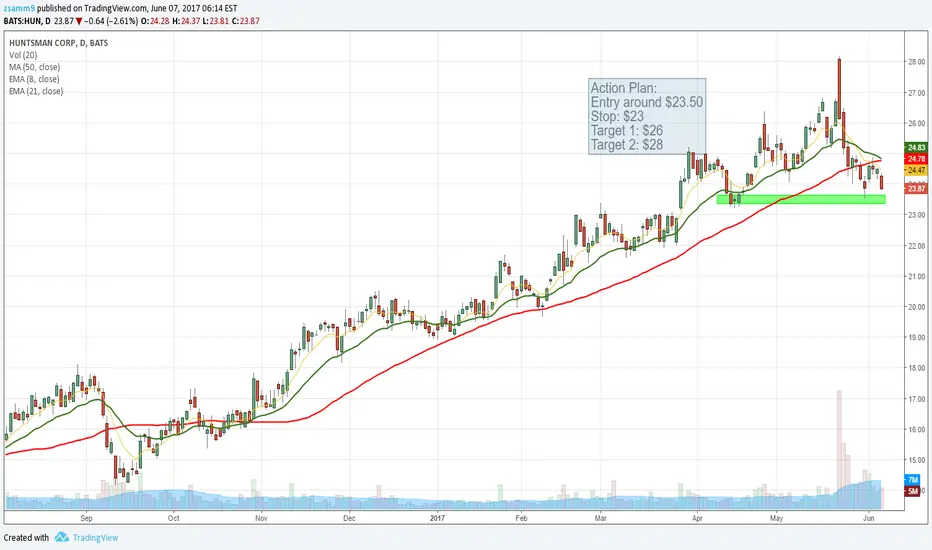The image size is (932, 550).
Task: Click the BATS:HUN, D symbol text
Action: [x=27, y=21]
